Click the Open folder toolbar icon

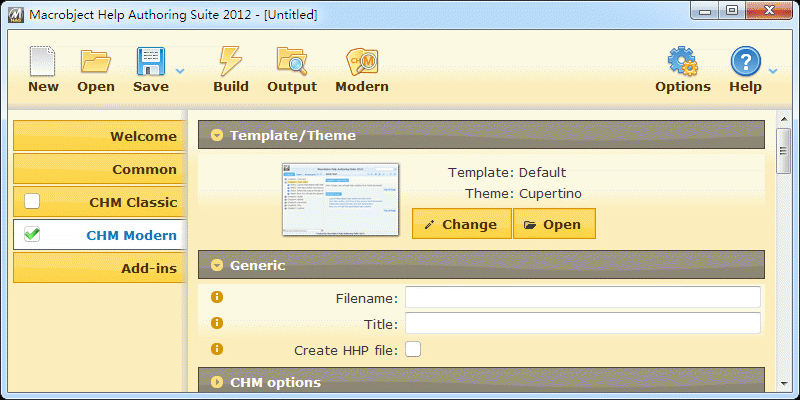point(95,61)
